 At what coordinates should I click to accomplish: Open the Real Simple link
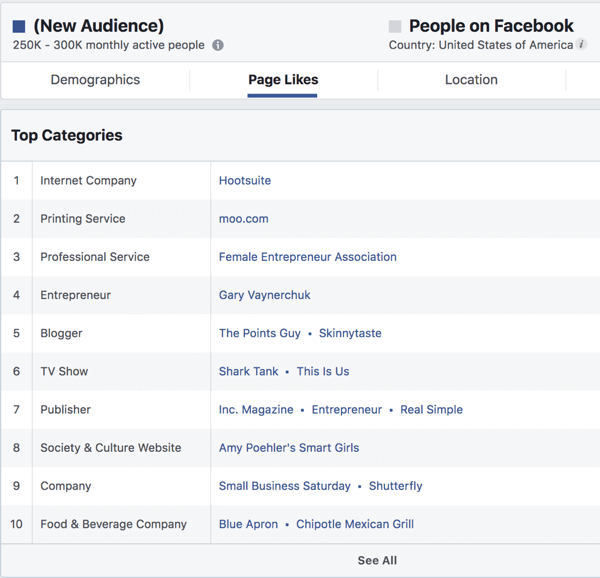coord(431,410)
